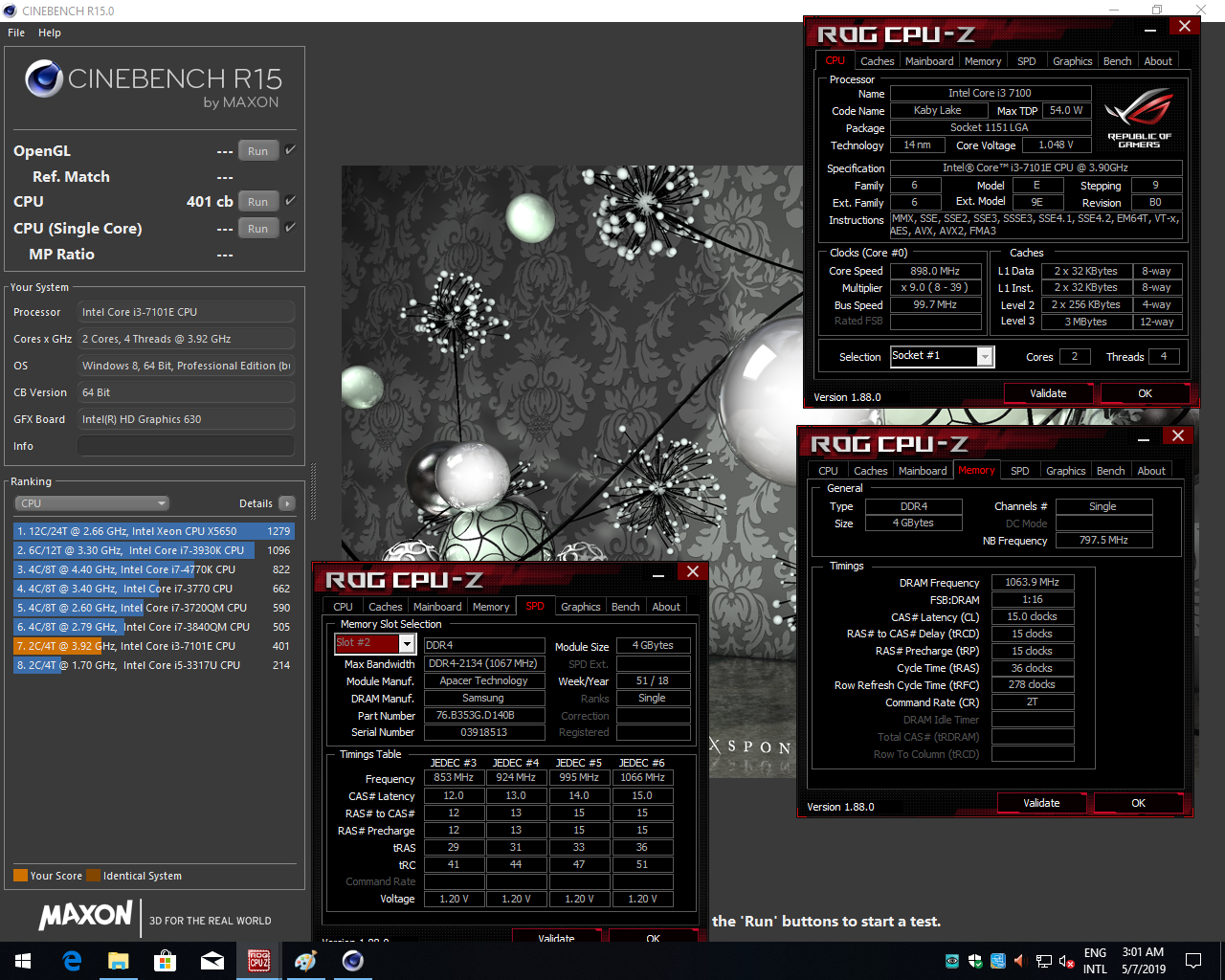Select CPU tab in the Memory CPU-Z window
The image size is (1225, 980).
[x=828, y=471]
